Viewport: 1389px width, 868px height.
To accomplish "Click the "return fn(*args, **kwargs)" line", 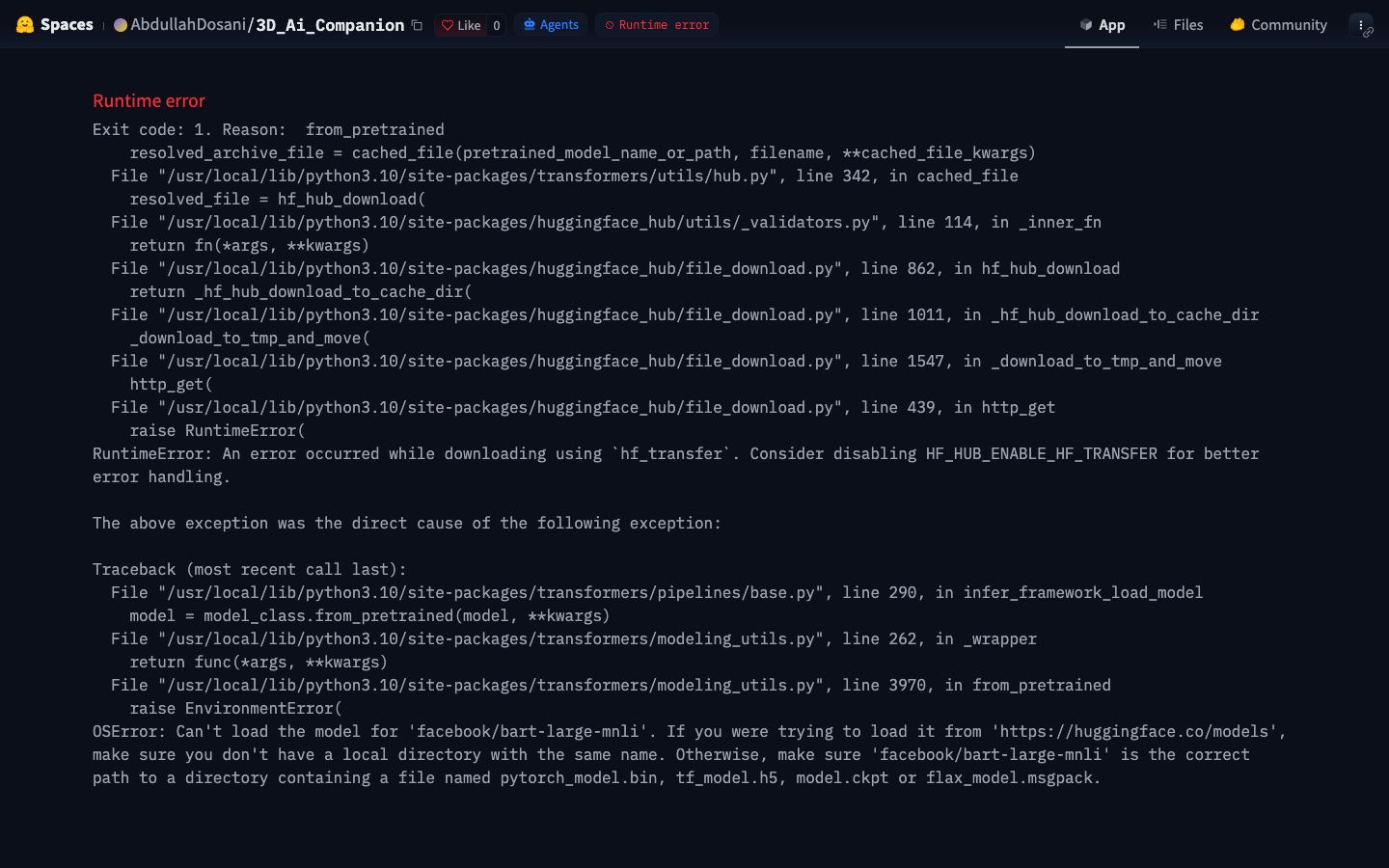I will click(x=250, y=245).
